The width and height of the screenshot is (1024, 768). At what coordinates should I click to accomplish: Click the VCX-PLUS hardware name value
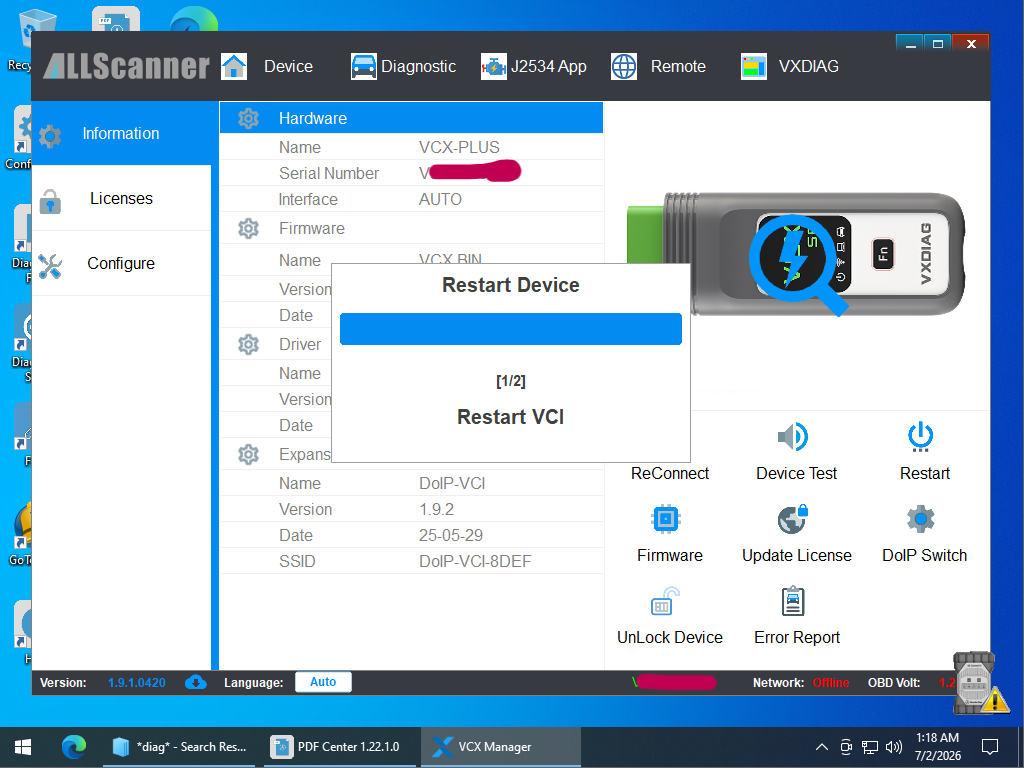pos(459,148)
